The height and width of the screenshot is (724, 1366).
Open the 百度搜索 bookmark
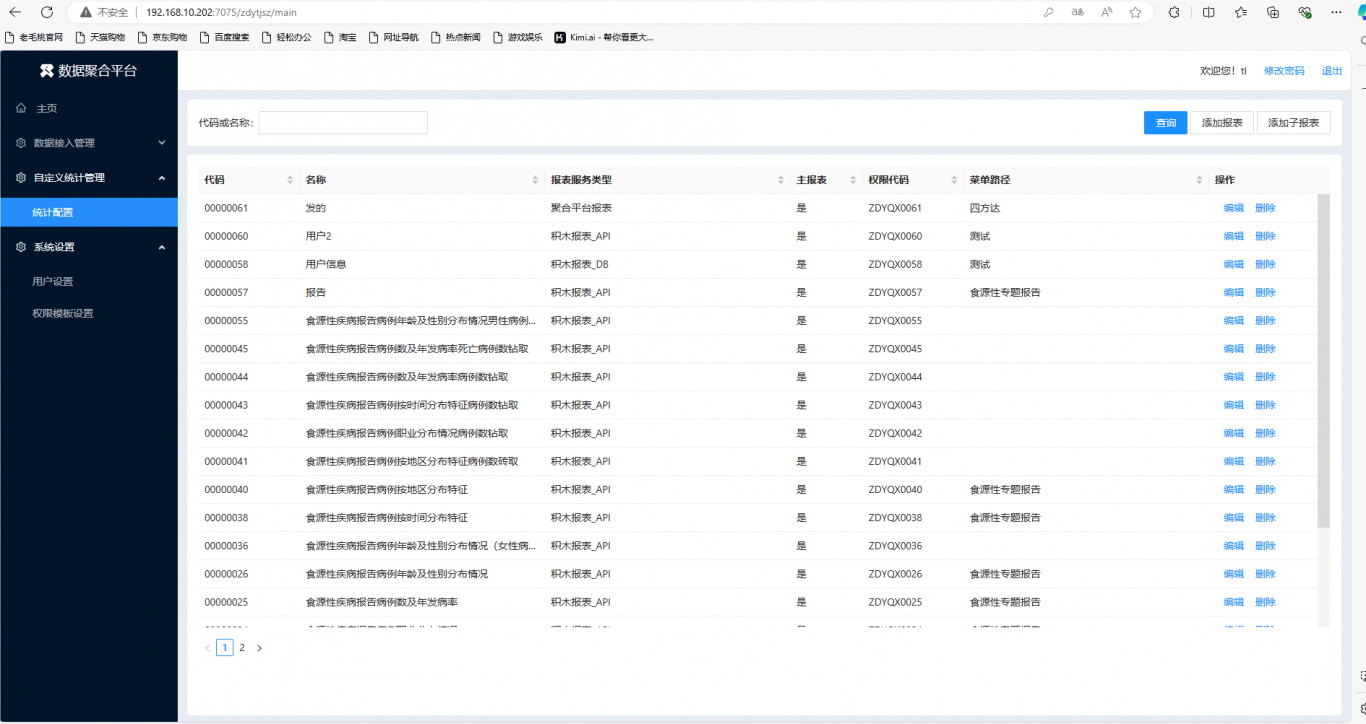pos(224,37)
